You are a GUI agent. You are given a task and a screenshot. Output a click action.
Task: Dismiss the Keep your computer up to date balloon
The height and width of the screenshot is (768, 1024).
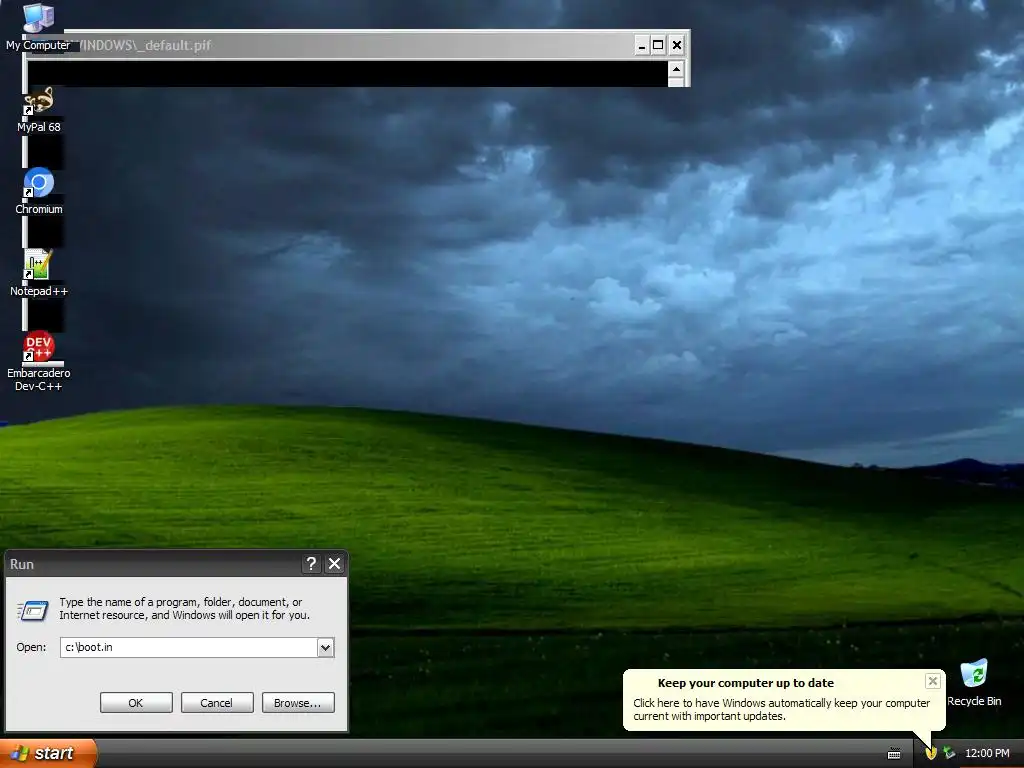(933, 681)
